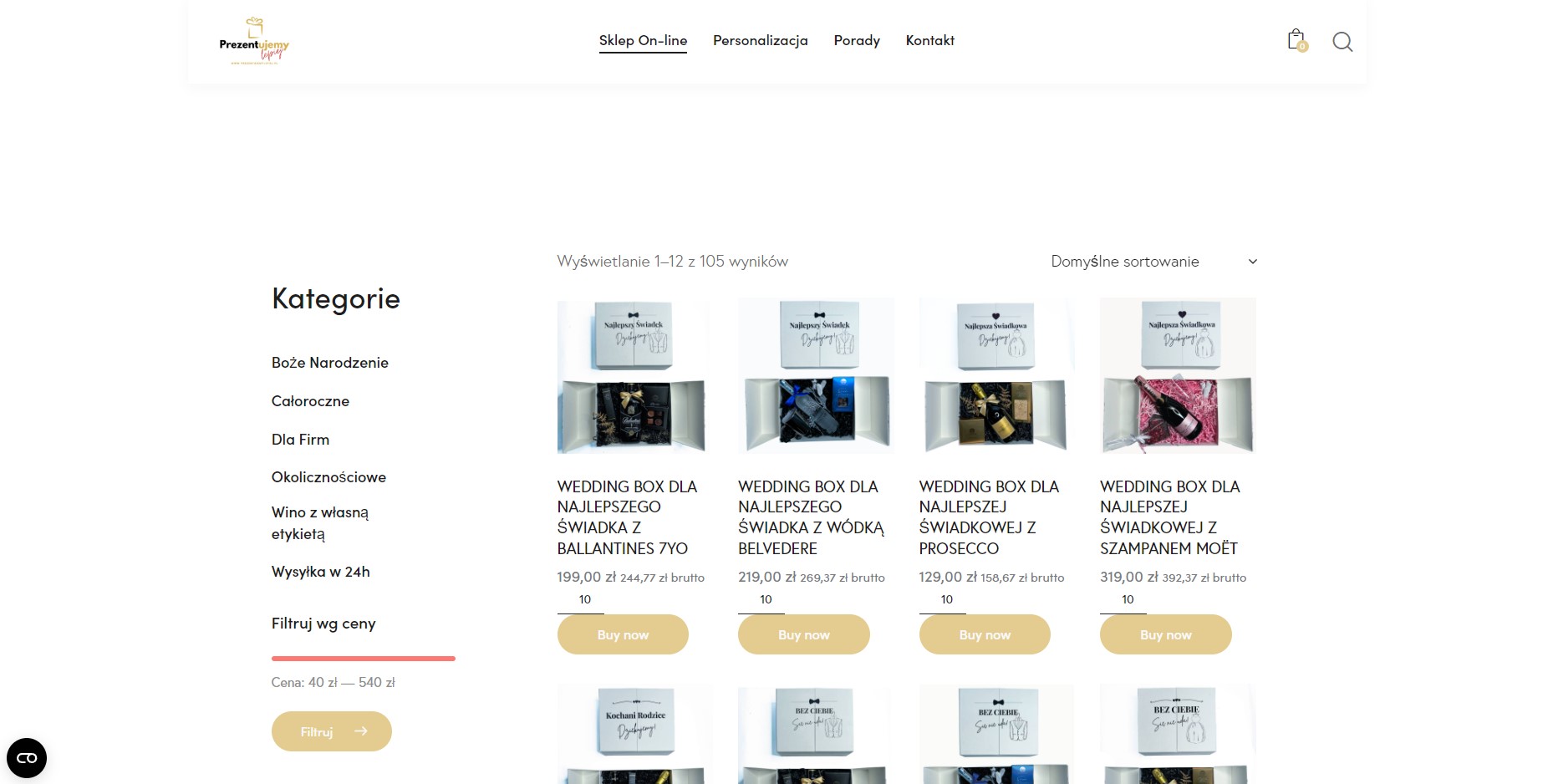This screenshot has width=1553, height=784.
Task: Navigate to the Kontakt page
Action: pyautogui.click(x=929, y=40)
